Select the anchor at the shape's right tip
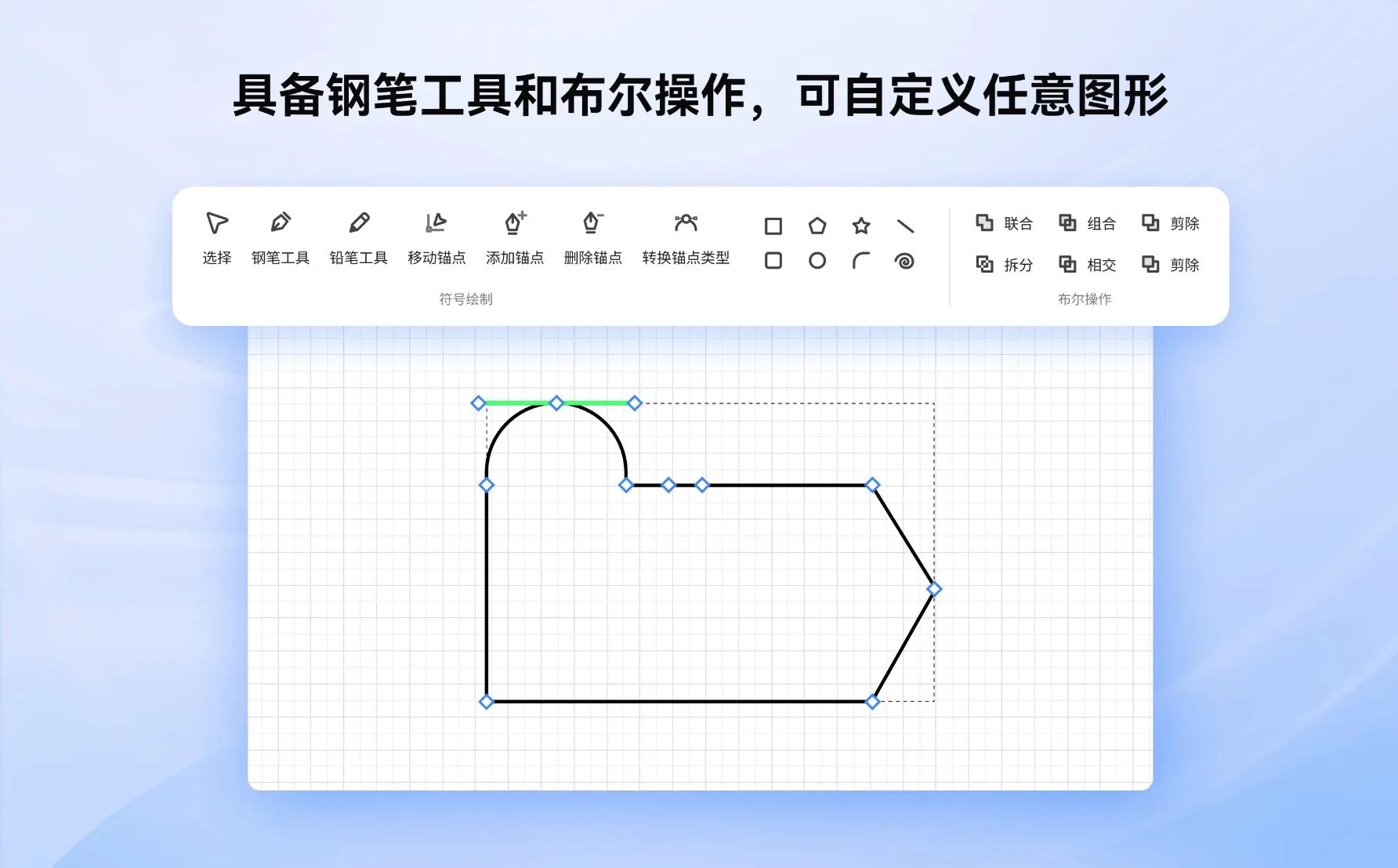The image size is (1398, 868). (x=934, y=589)
